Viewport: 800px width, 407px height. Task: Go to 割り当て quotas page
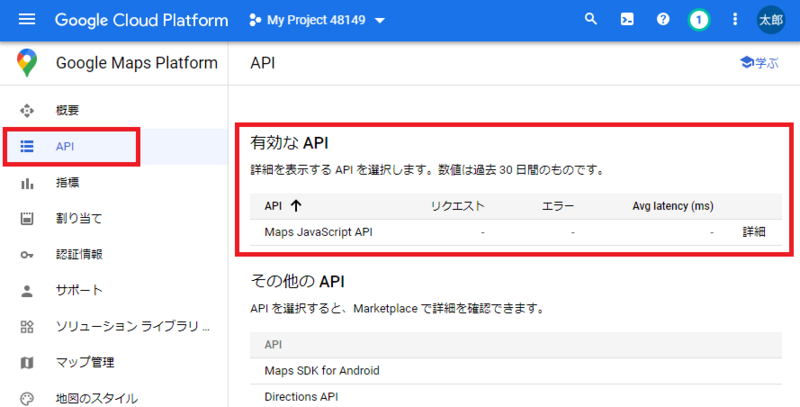78,219
